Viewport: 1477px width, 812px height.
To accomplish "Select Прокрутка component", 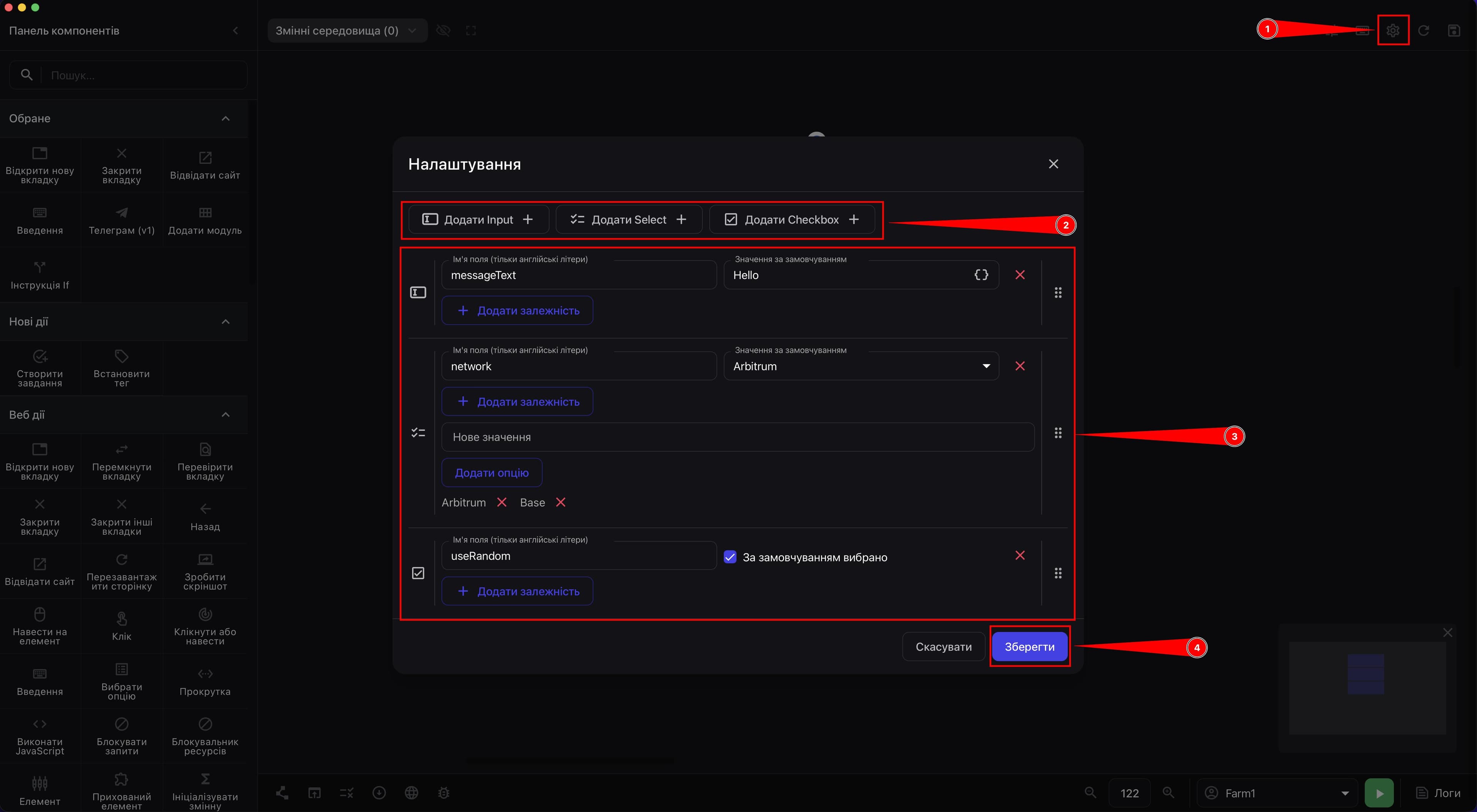I will tap(205, 681).
